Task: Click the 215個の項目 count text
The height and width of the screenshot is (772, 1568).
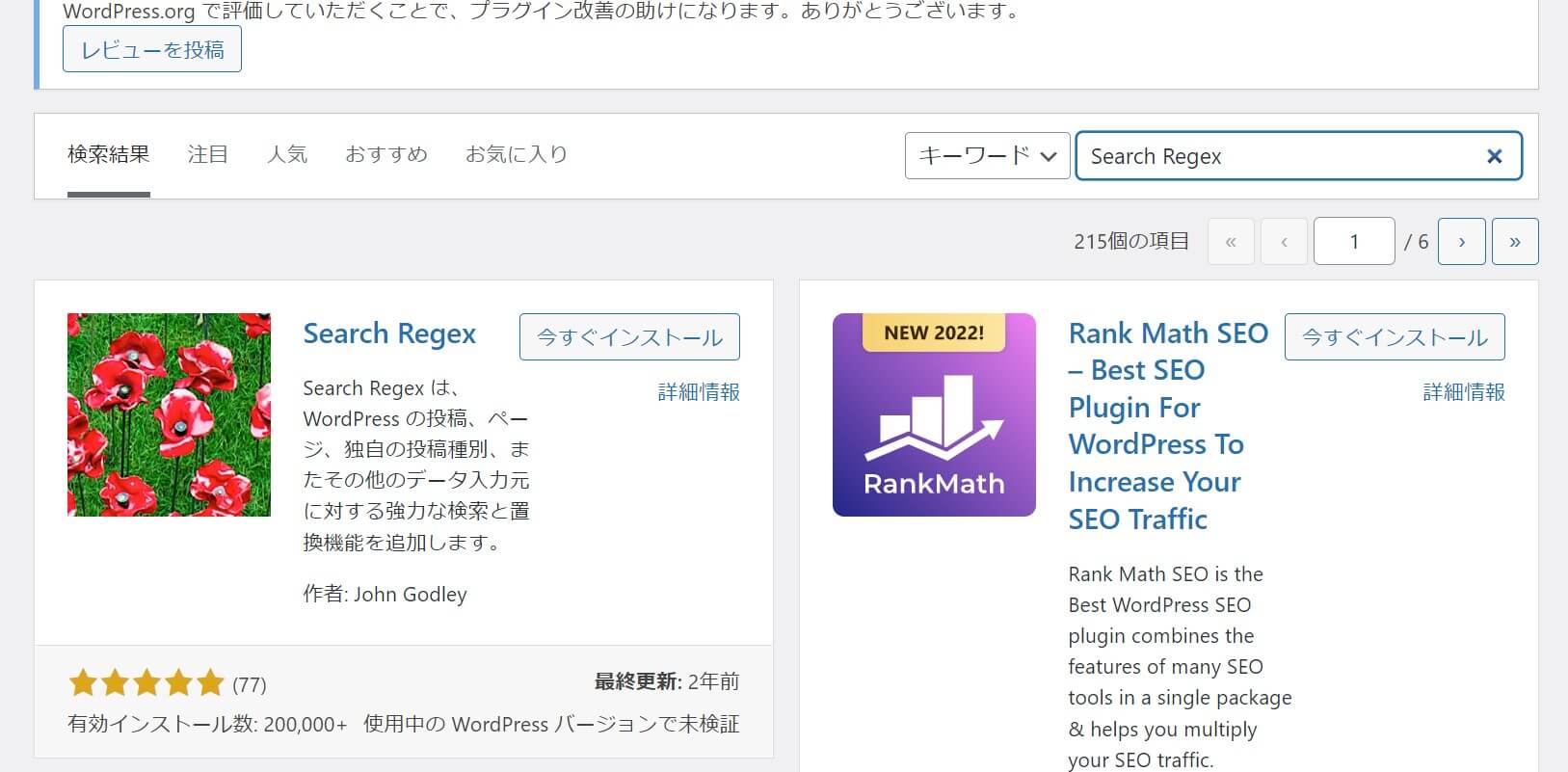Action: click(x=1131, y=242)
